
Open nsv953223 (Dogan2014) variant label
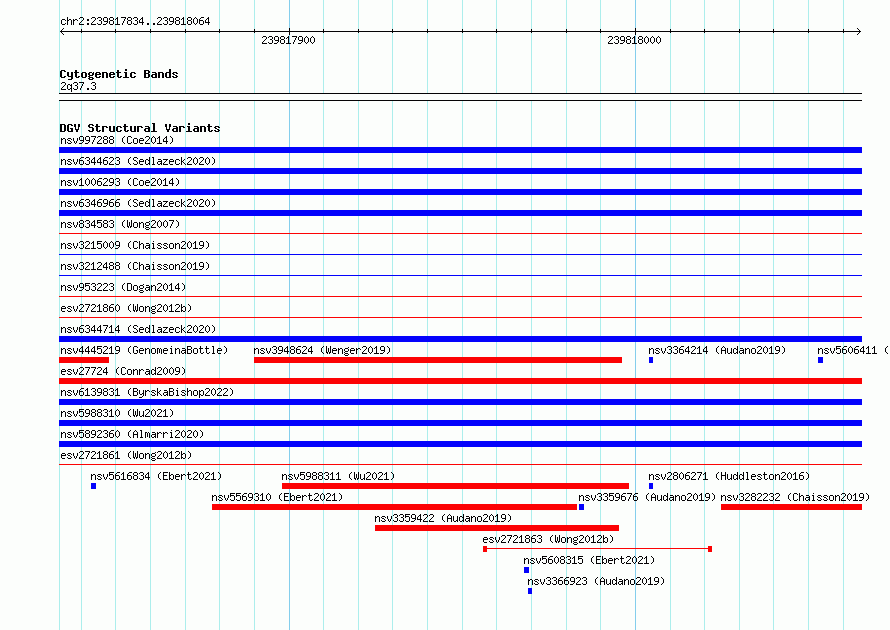tap(123, 287)
